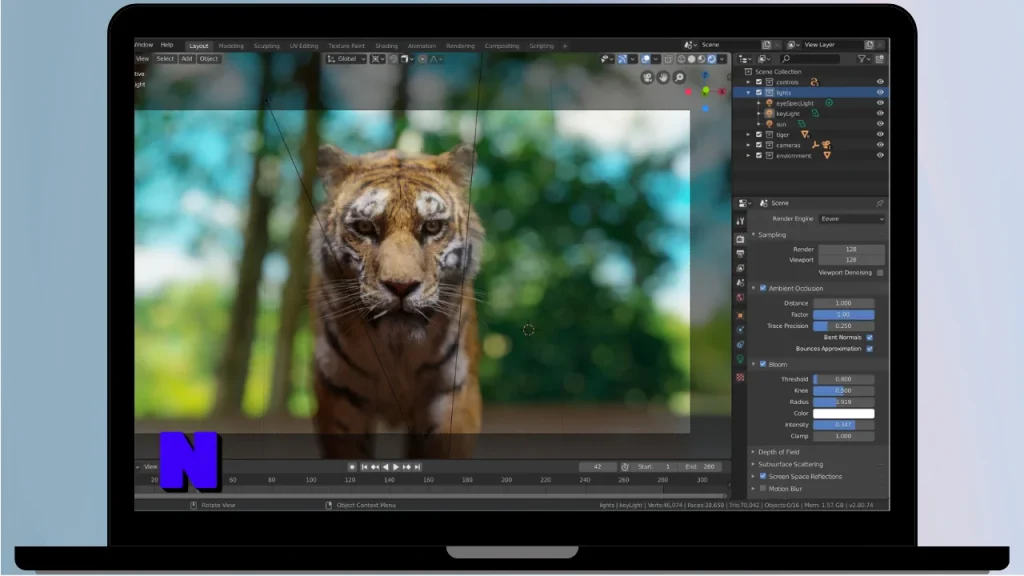Hide the tiger collection with eye icon

tap(880, 134)
